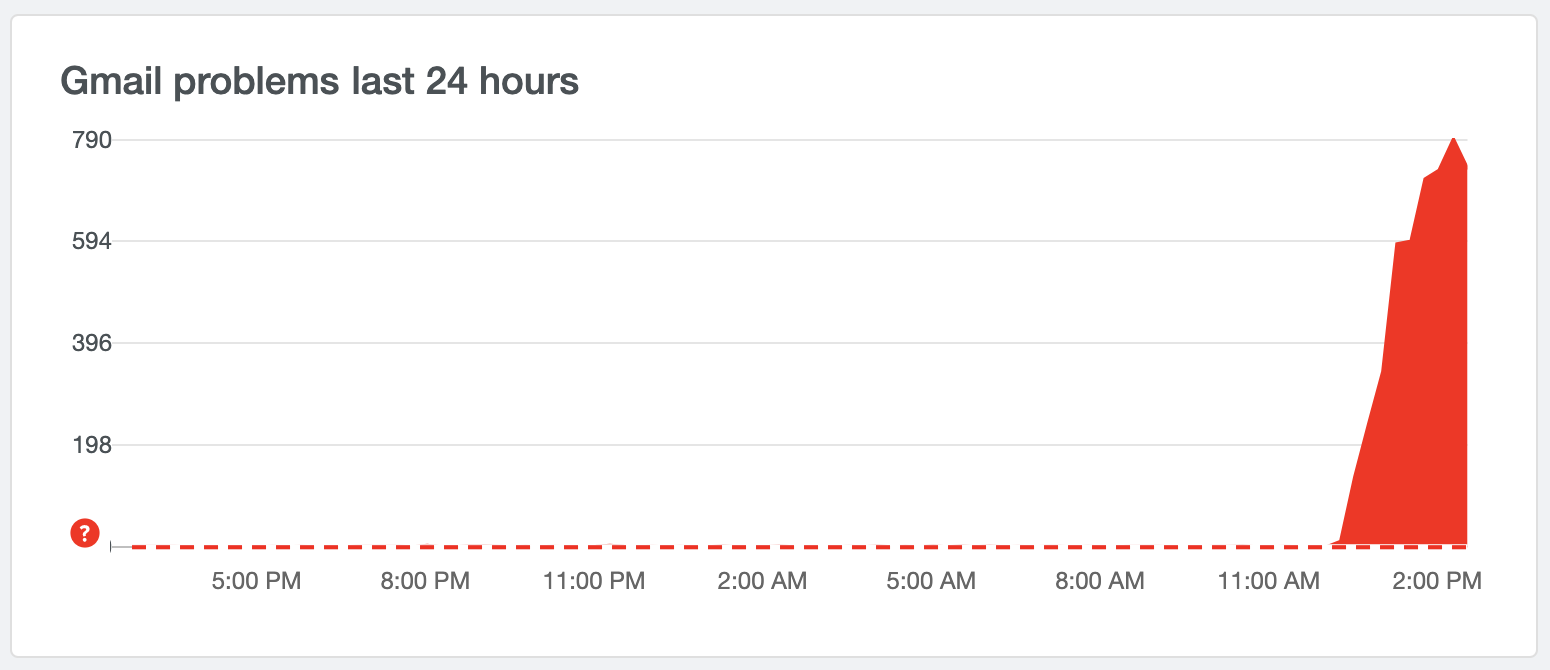Select the 11:00 PM time label
The image size is (1550, 670).
pyautogui.click(x=594, y=581)
